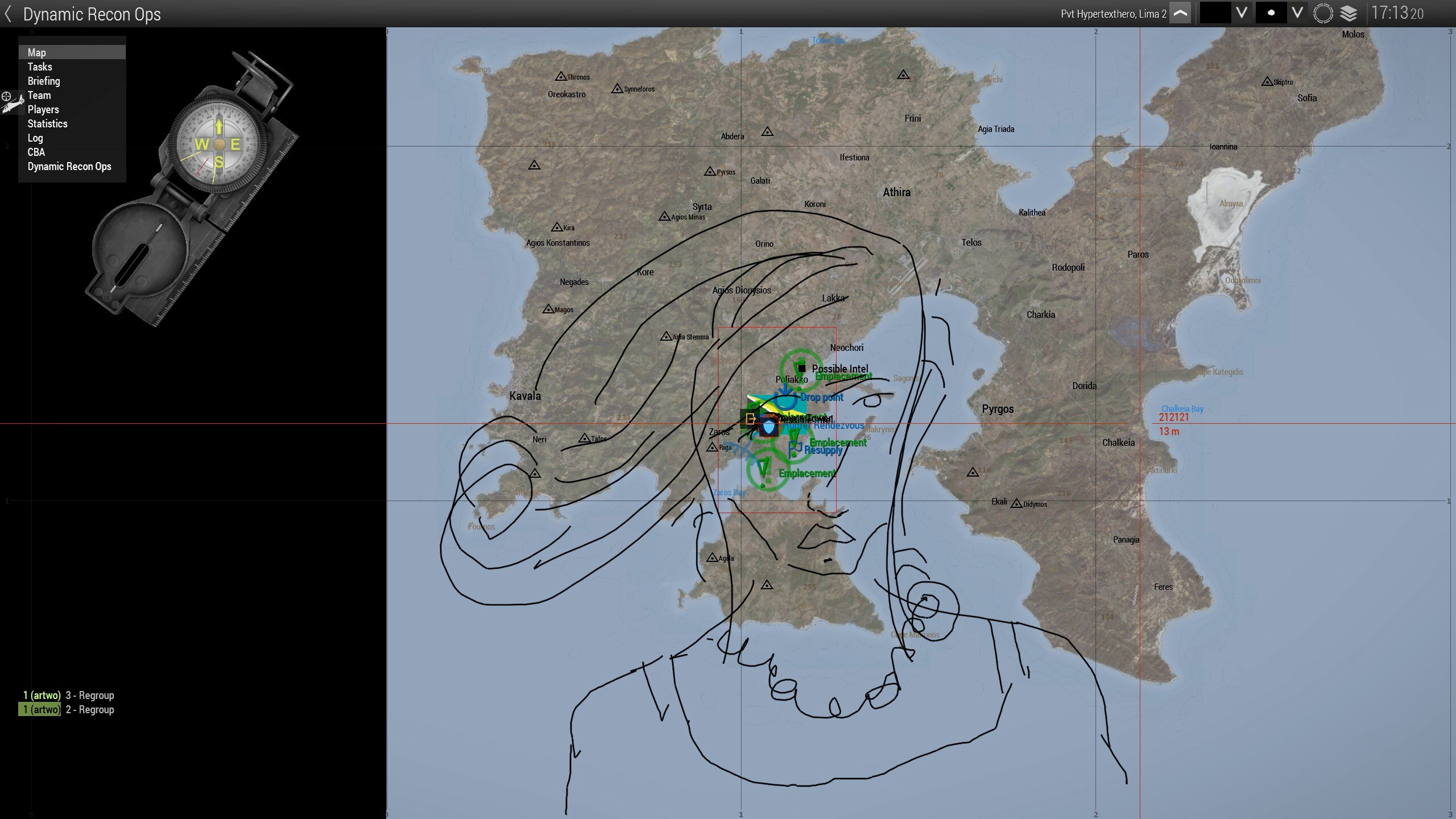The height and width of the screenshot is (819, 1456).
Task: Open the Briefing menu entry
Action: click(x=44, y=81)
